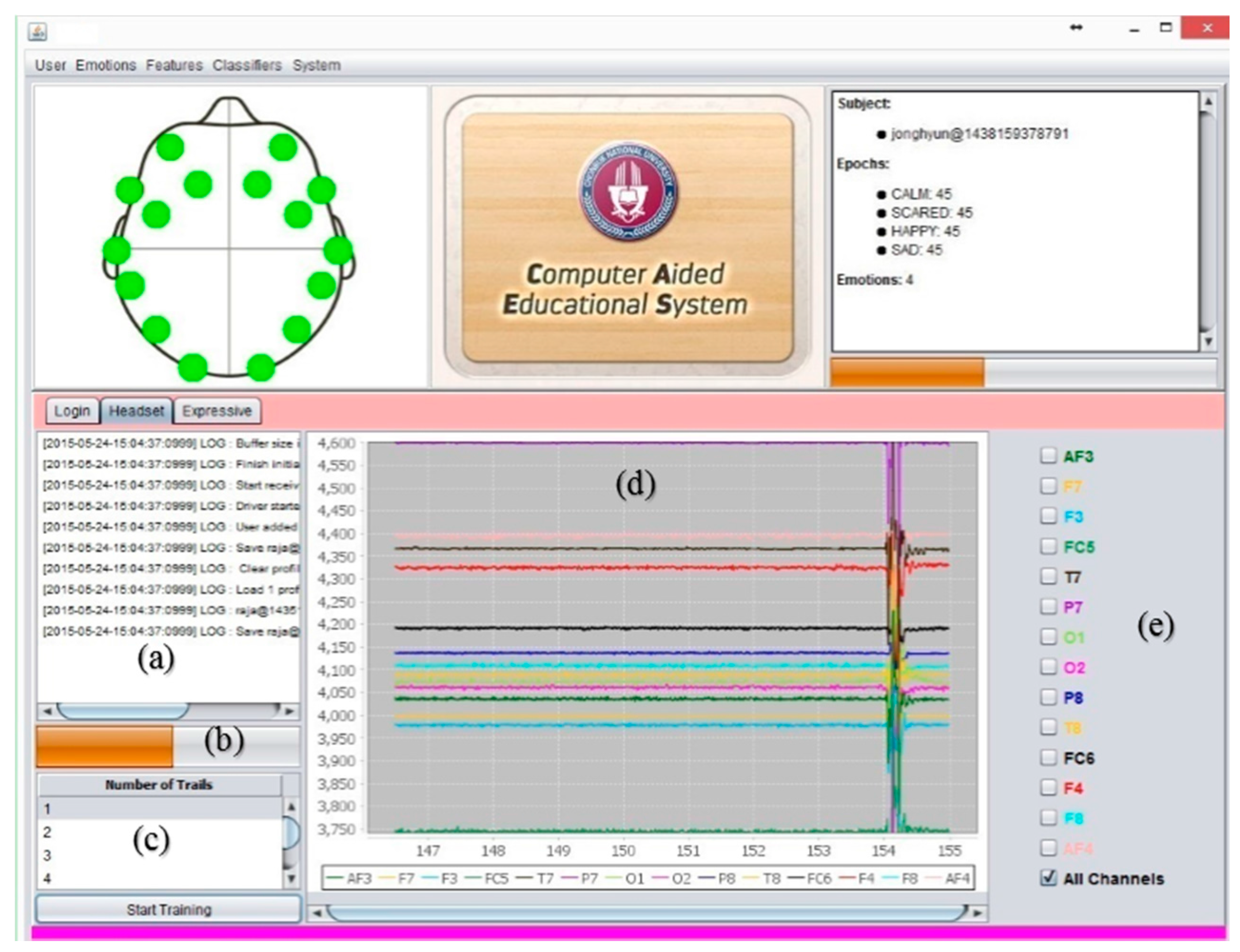Switch to the Login tab

(72, 411)
